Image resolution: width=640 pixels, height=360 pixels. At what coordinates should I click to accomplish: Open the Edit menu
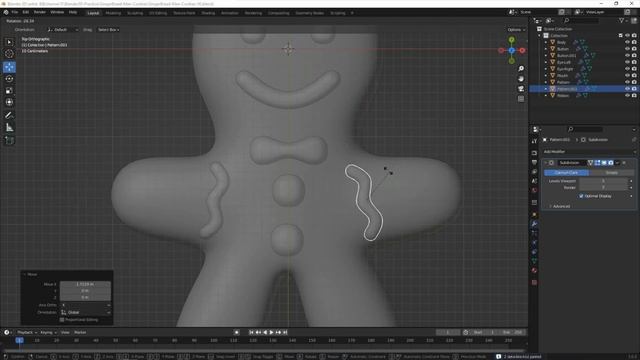[26, 13]
